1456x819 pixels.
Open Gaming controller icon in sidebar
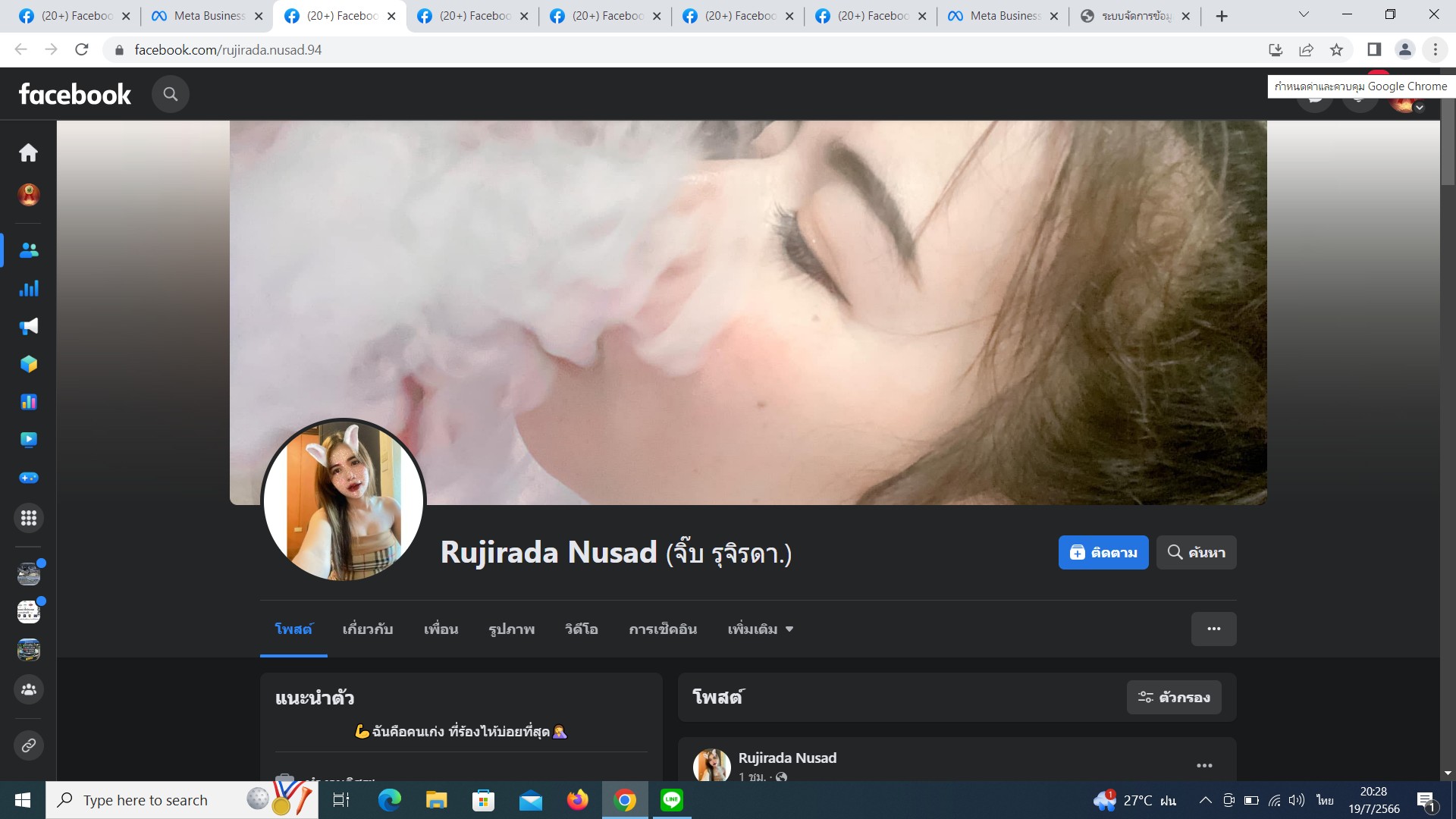[x=29, y=478]
